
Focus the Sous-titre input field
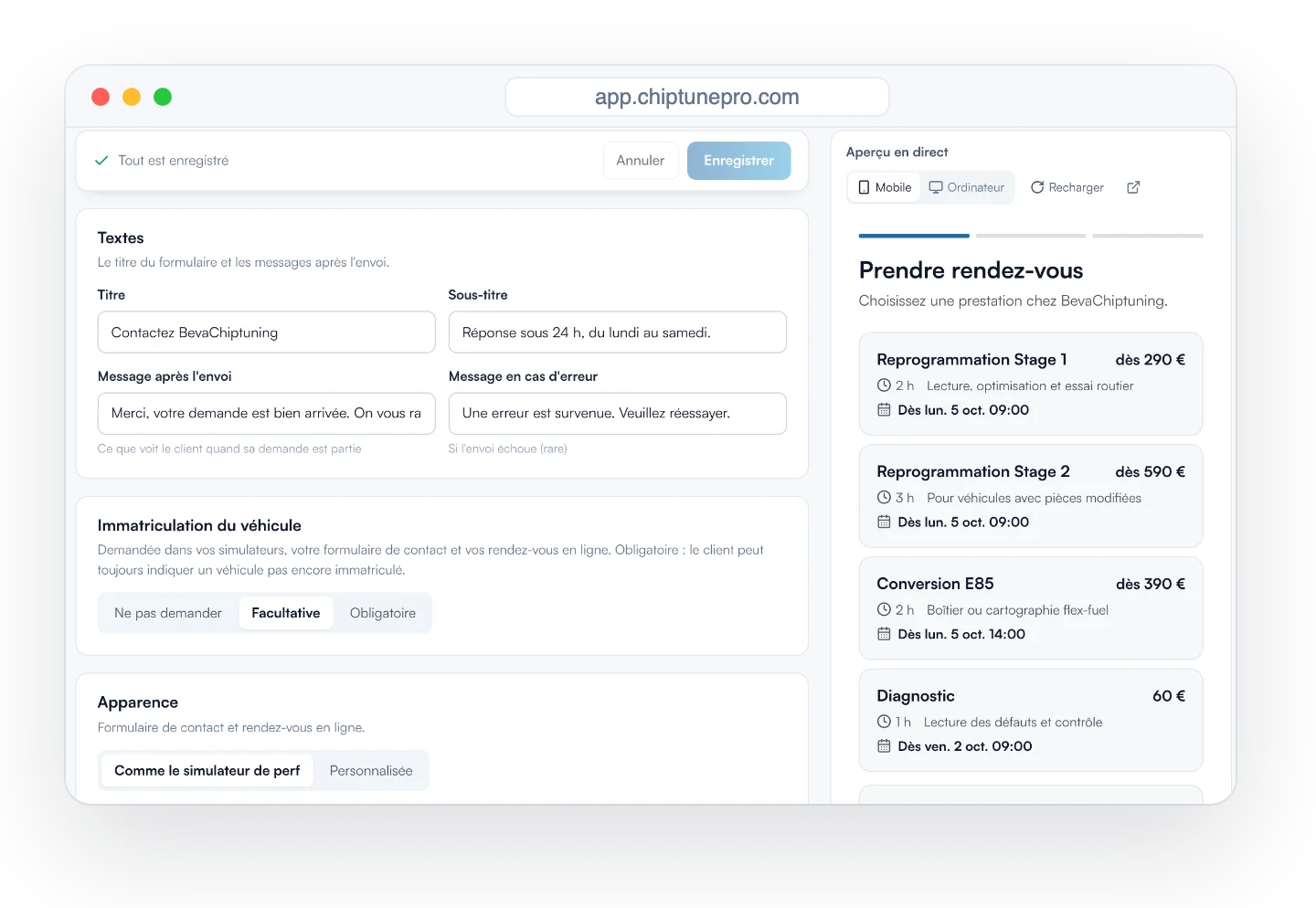[x=618, y=333]
